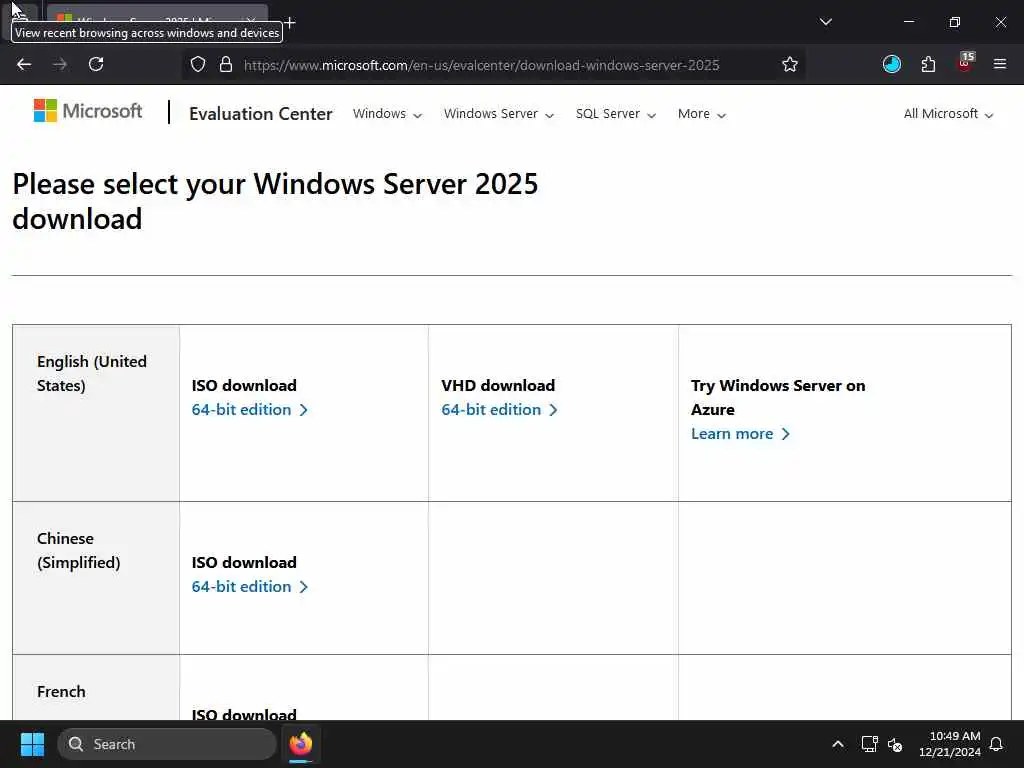The width and height of the screenshot is (1024, 768).
Task: Open Firefox from the taskbar
Action: pyautogui.click(x=300, y=744)
